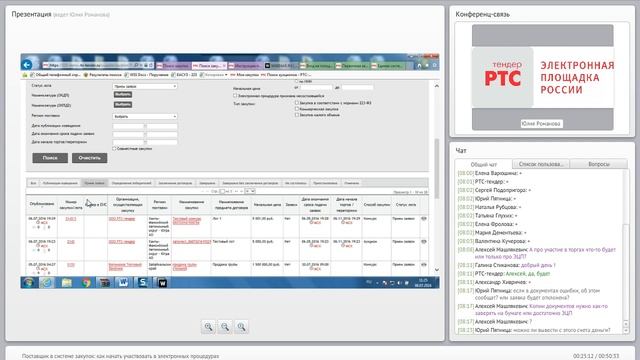Click the 'Очистить' button
This screenshot has width=640, height=360.
click(89, 158)
